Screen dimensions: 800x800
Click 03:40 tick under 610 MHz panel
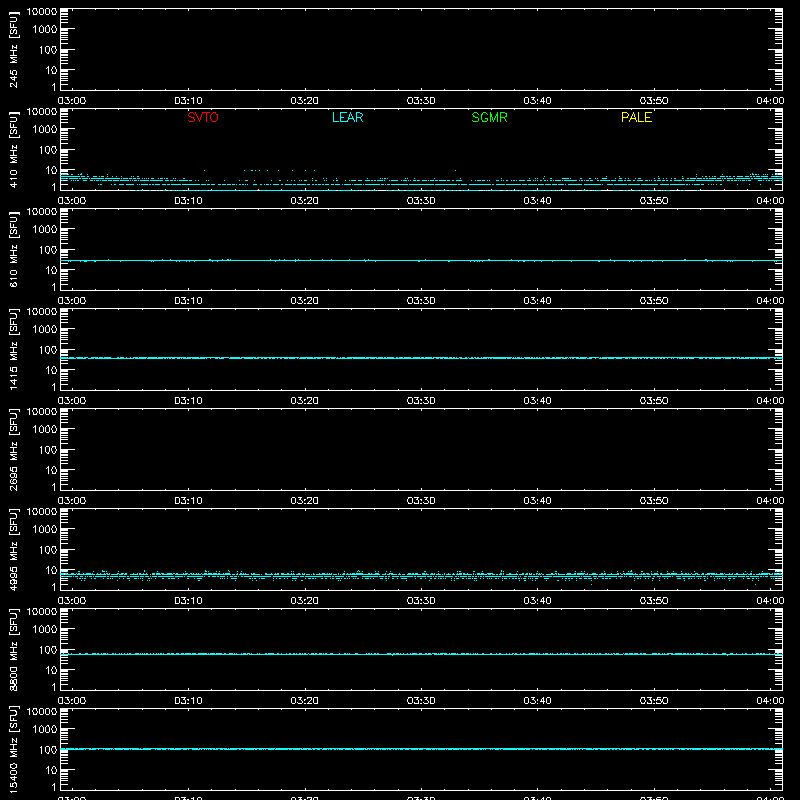coord(537,301)
